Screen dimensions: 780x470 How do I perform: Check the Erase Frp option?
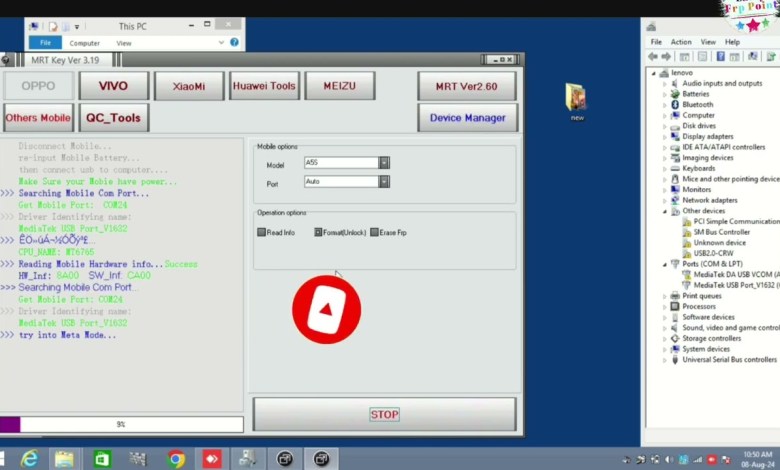pyautogui.click(x=375, y=232)
